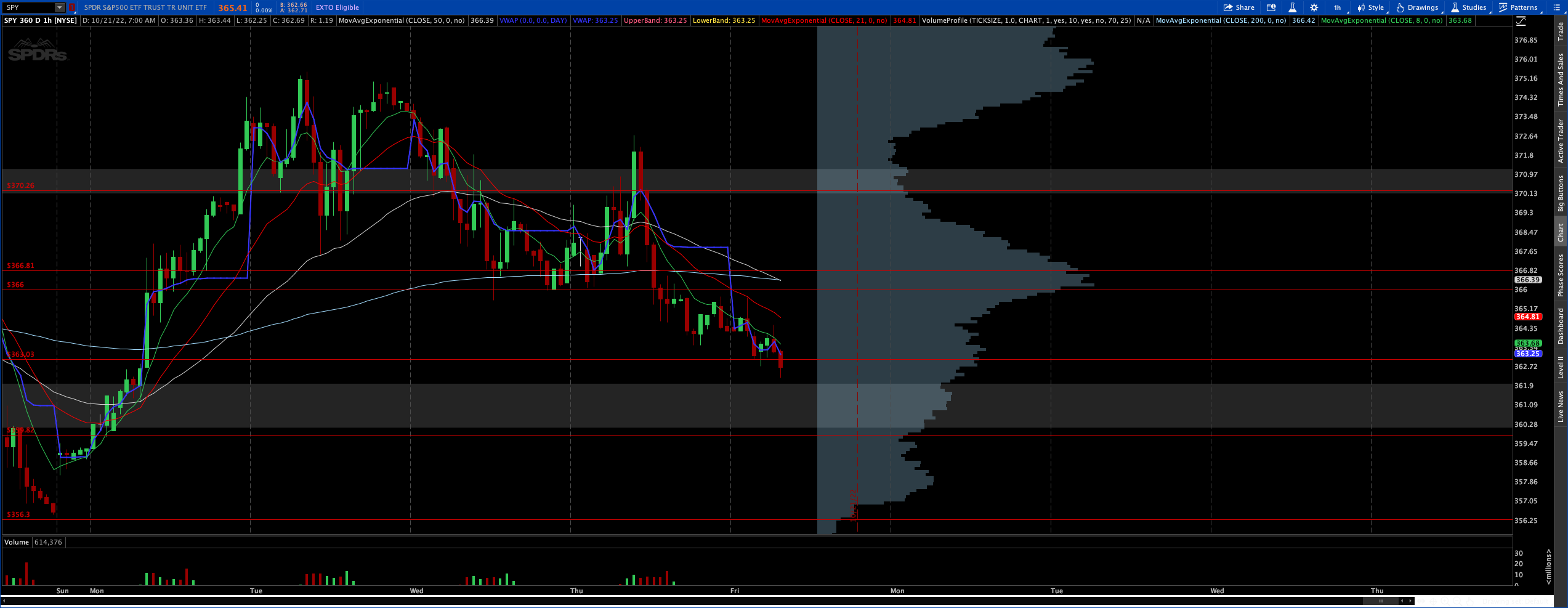1568x608 pixels.
Task: Open the 1h timeframe dropdown
Action: point(1337,7)
